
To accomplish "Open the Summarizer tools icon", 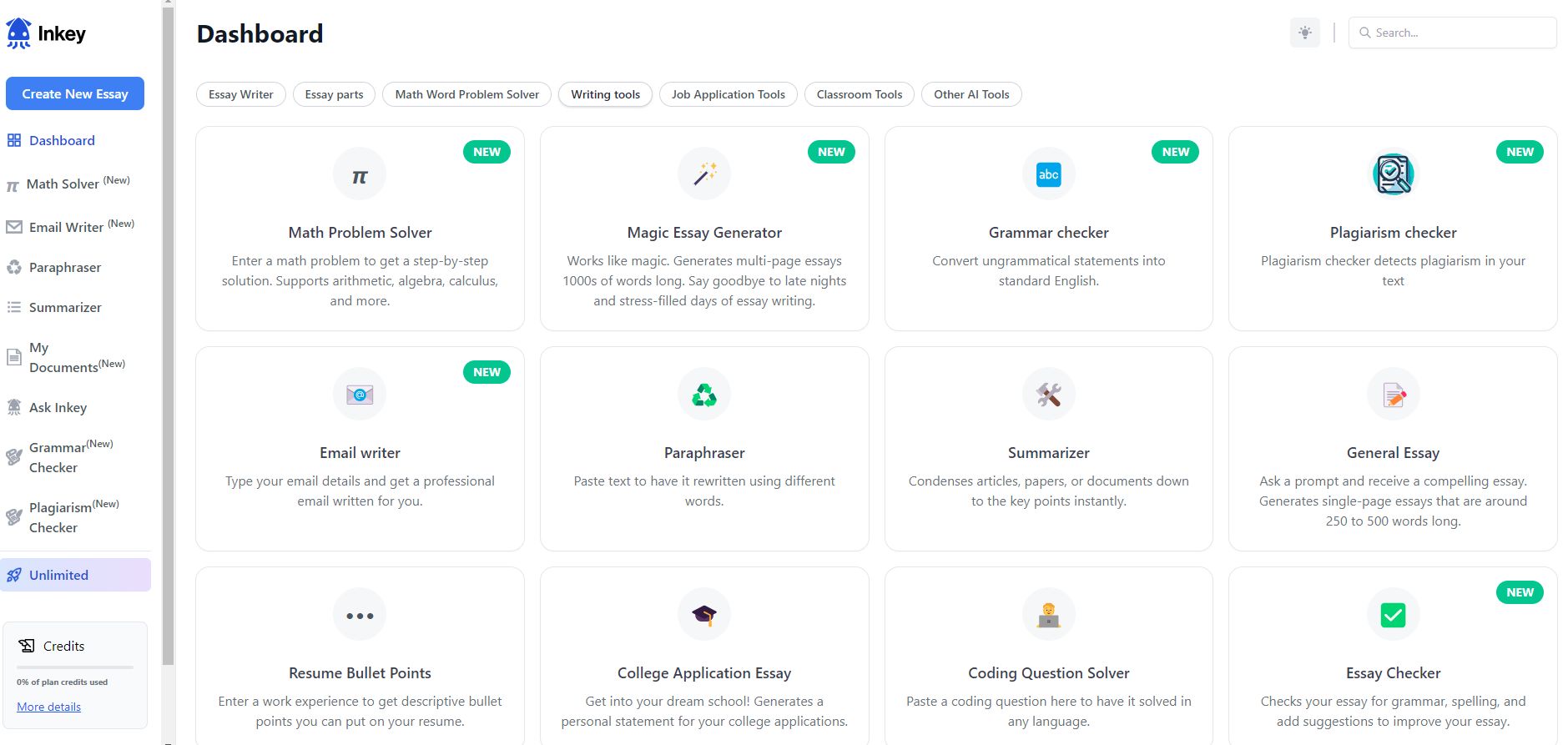I will tap(1048, 394).
